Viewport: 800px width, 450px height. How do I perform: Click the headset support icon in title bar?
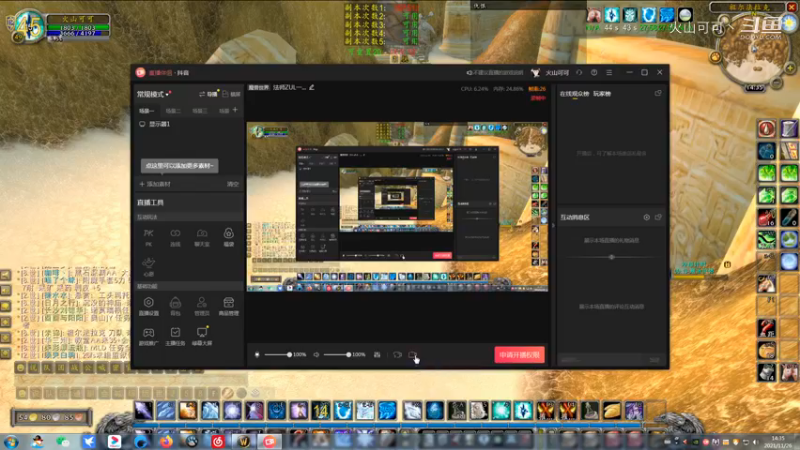[579, 72]
